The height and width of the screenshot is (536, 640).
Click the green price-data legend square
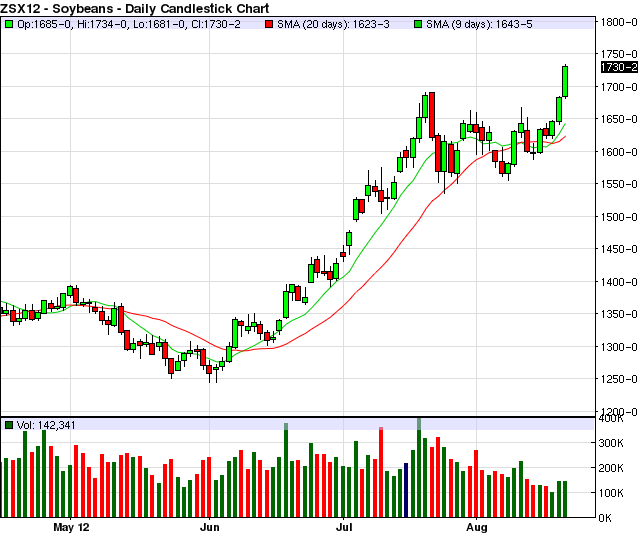(9, 24)
